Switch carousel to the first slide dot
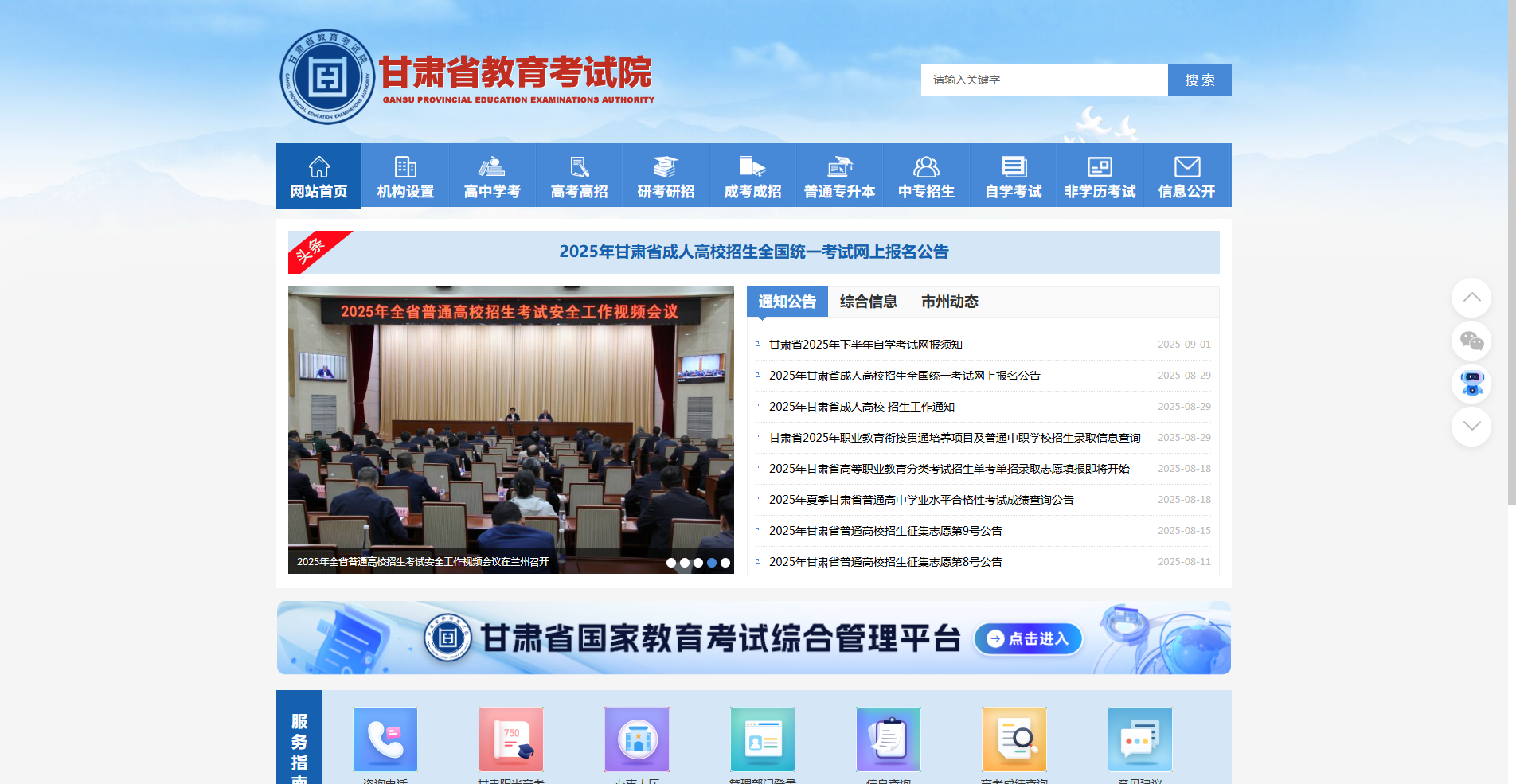The height and width of the screenshot is (784, 1516). click(x=671, y=562)
